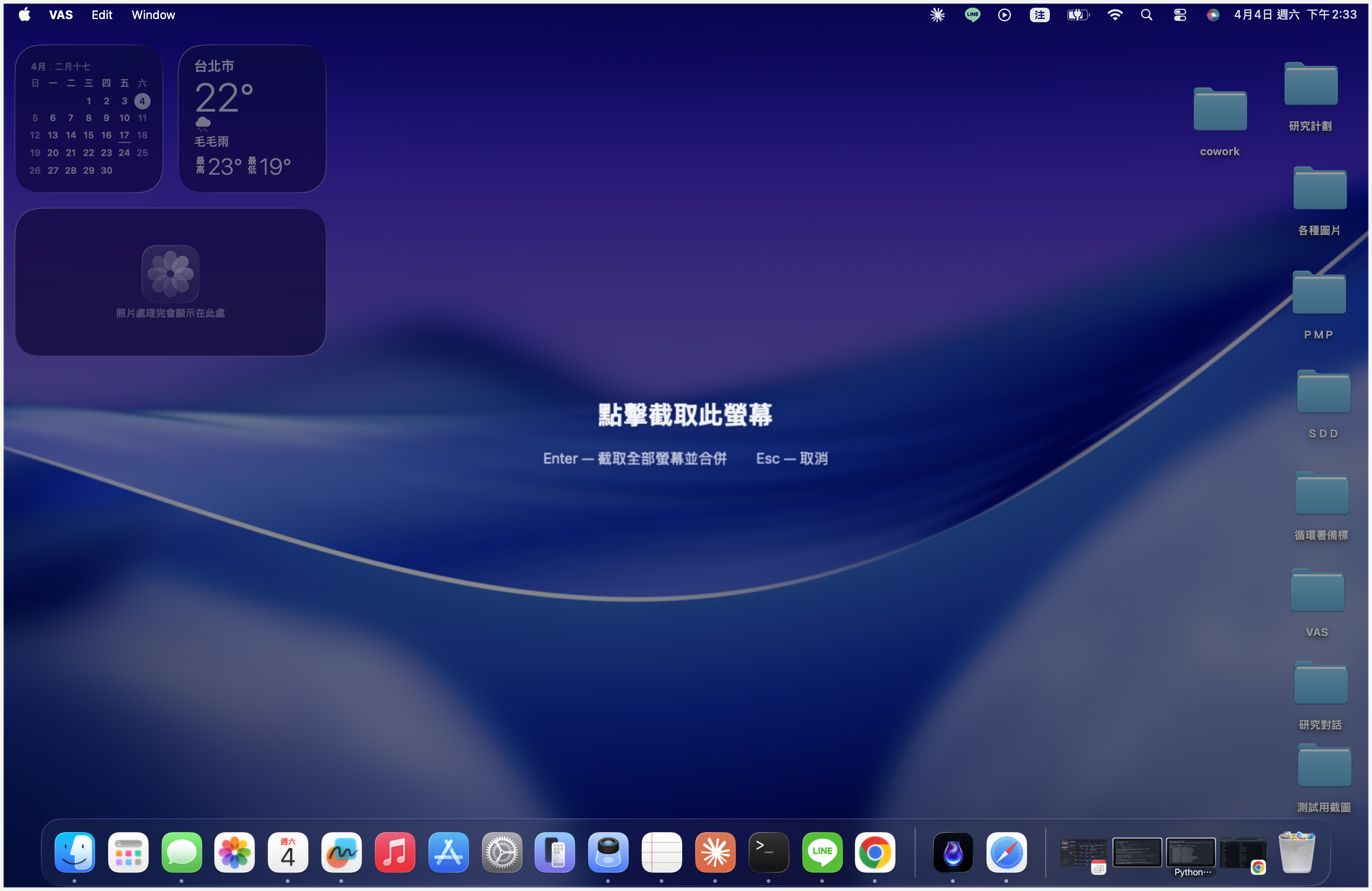Click the 點擊截取此螢幕 capture prompt

685,415
